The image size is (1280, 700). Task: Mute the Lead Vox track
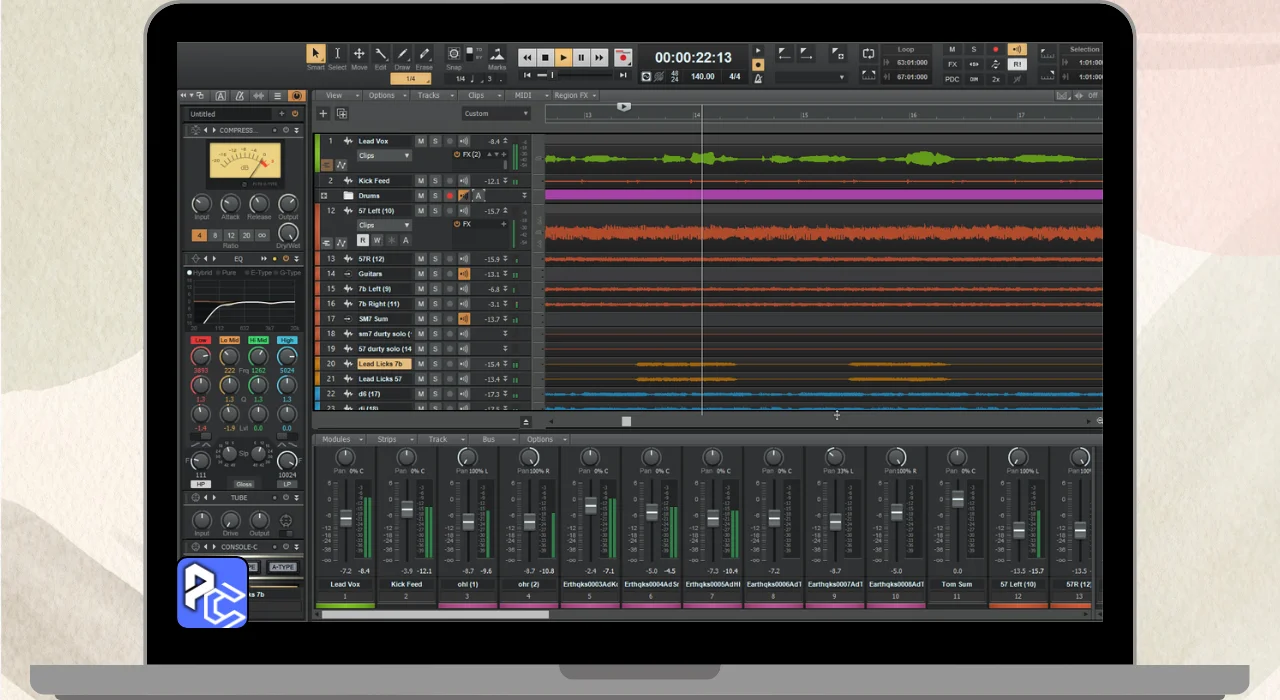tap(421, 142)
